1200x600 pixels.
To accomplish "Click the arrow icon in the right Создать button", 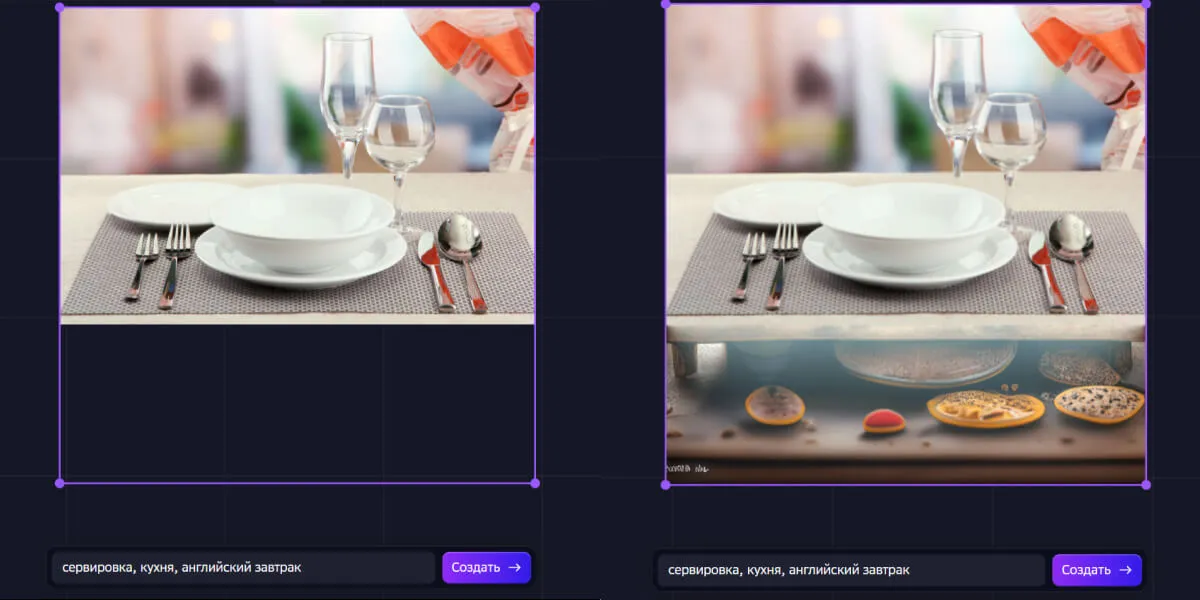I will 1125,570.
